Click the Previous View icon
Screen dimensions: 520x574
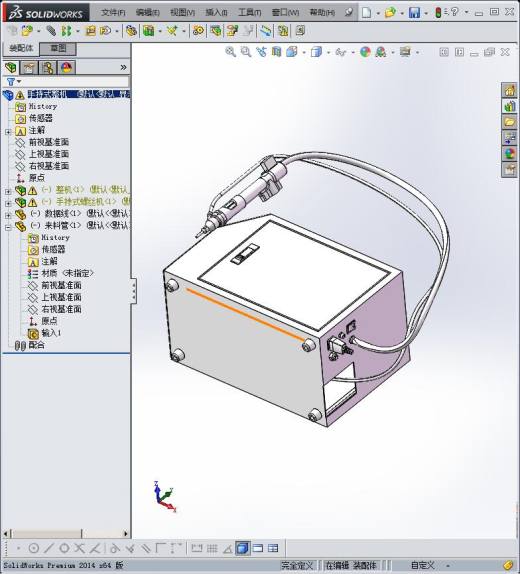pos(261,52)
